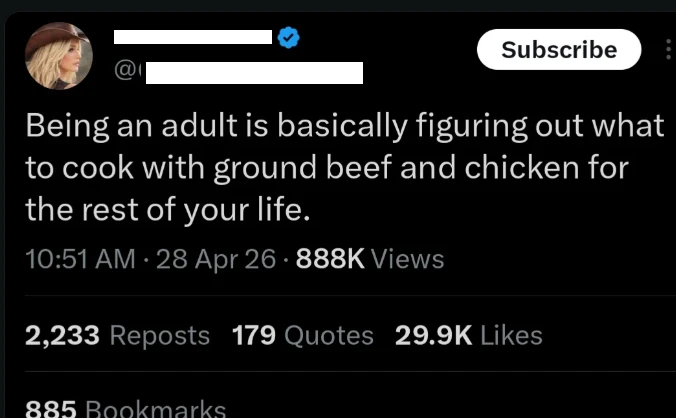
Task: Open the 10:51 AM timestamp
Action: 78,259
